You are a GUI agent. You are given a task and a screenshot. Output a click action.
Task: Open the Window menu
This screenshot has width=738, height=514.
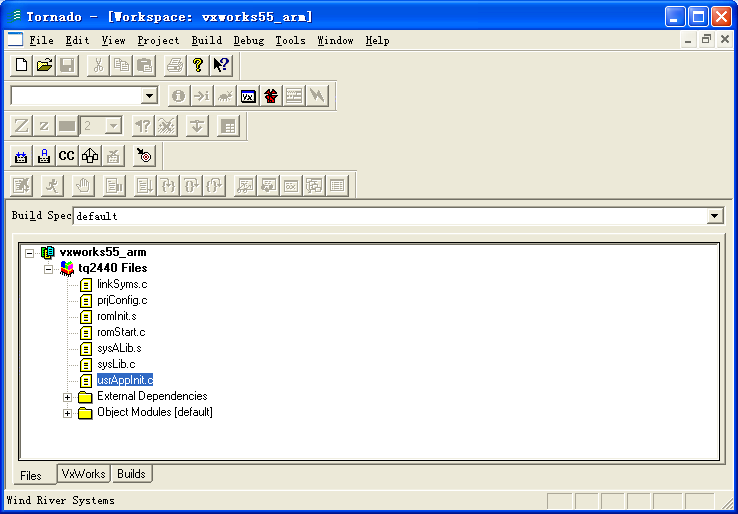click(335, 40)
